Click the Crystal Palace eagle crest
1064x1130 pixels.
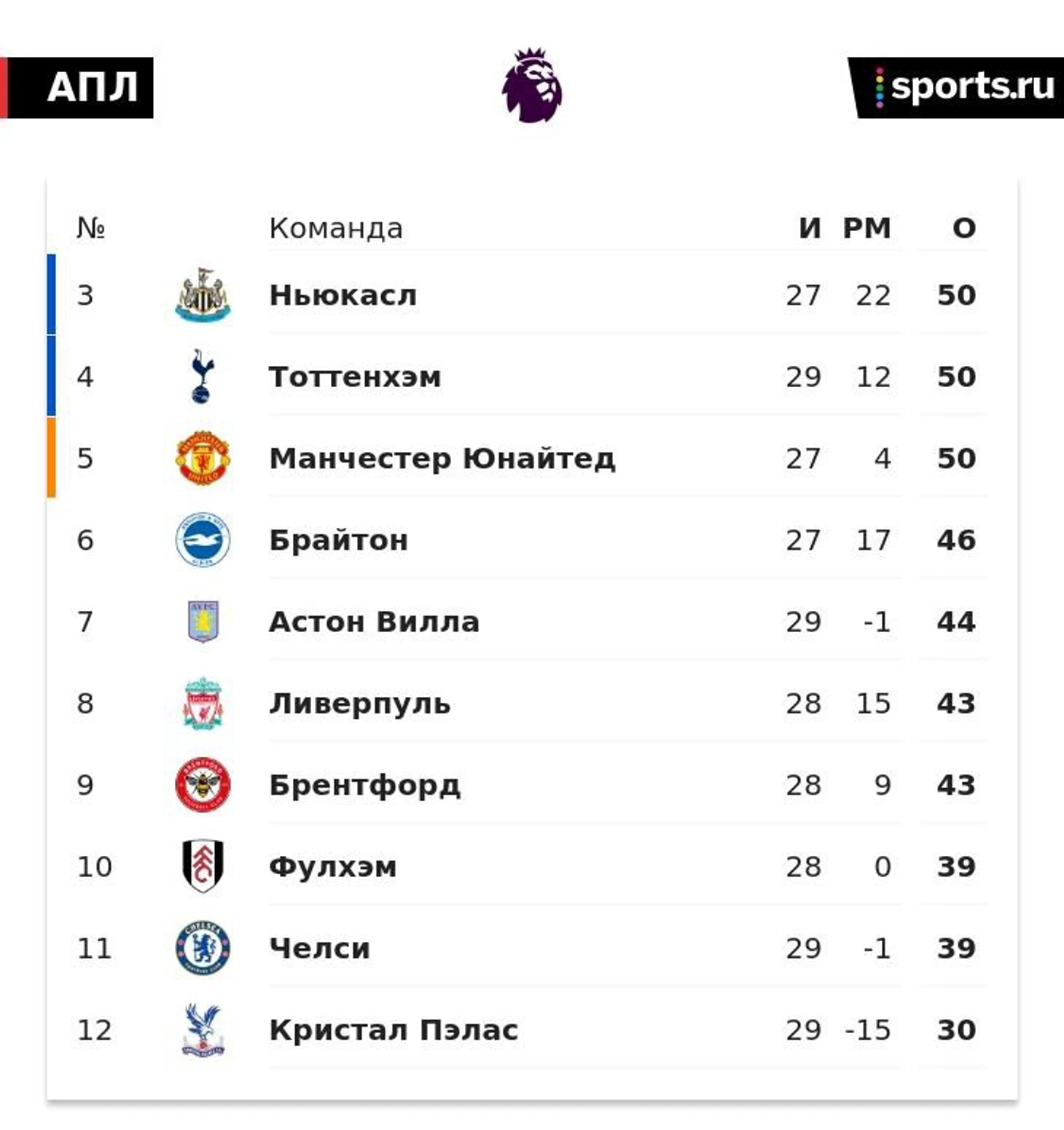(x=203, y=1029)
